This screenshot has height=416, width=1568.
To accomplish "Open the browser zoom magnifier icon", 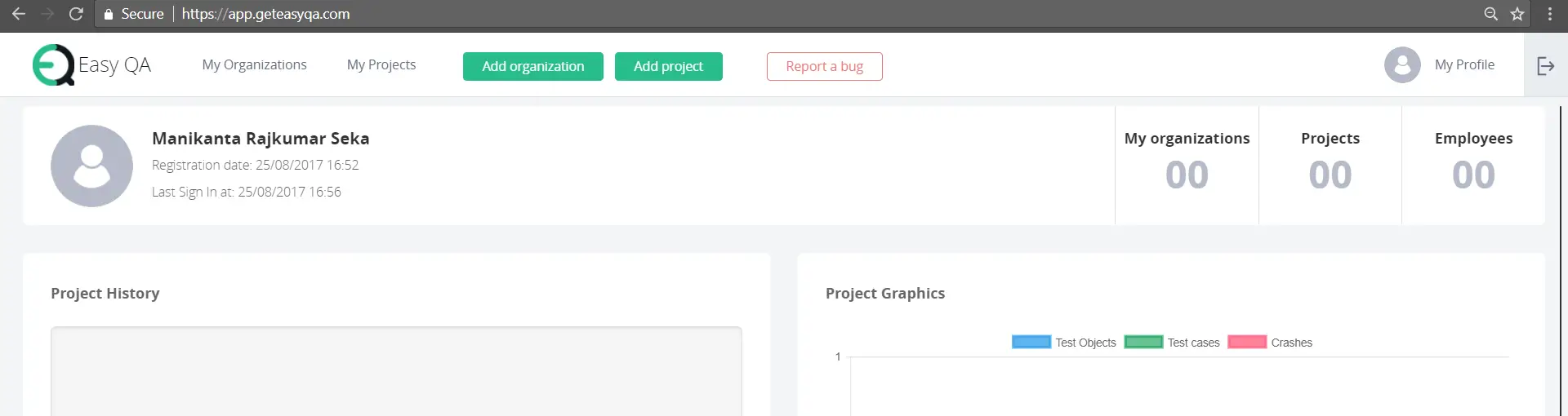I will coord(1491,14).
